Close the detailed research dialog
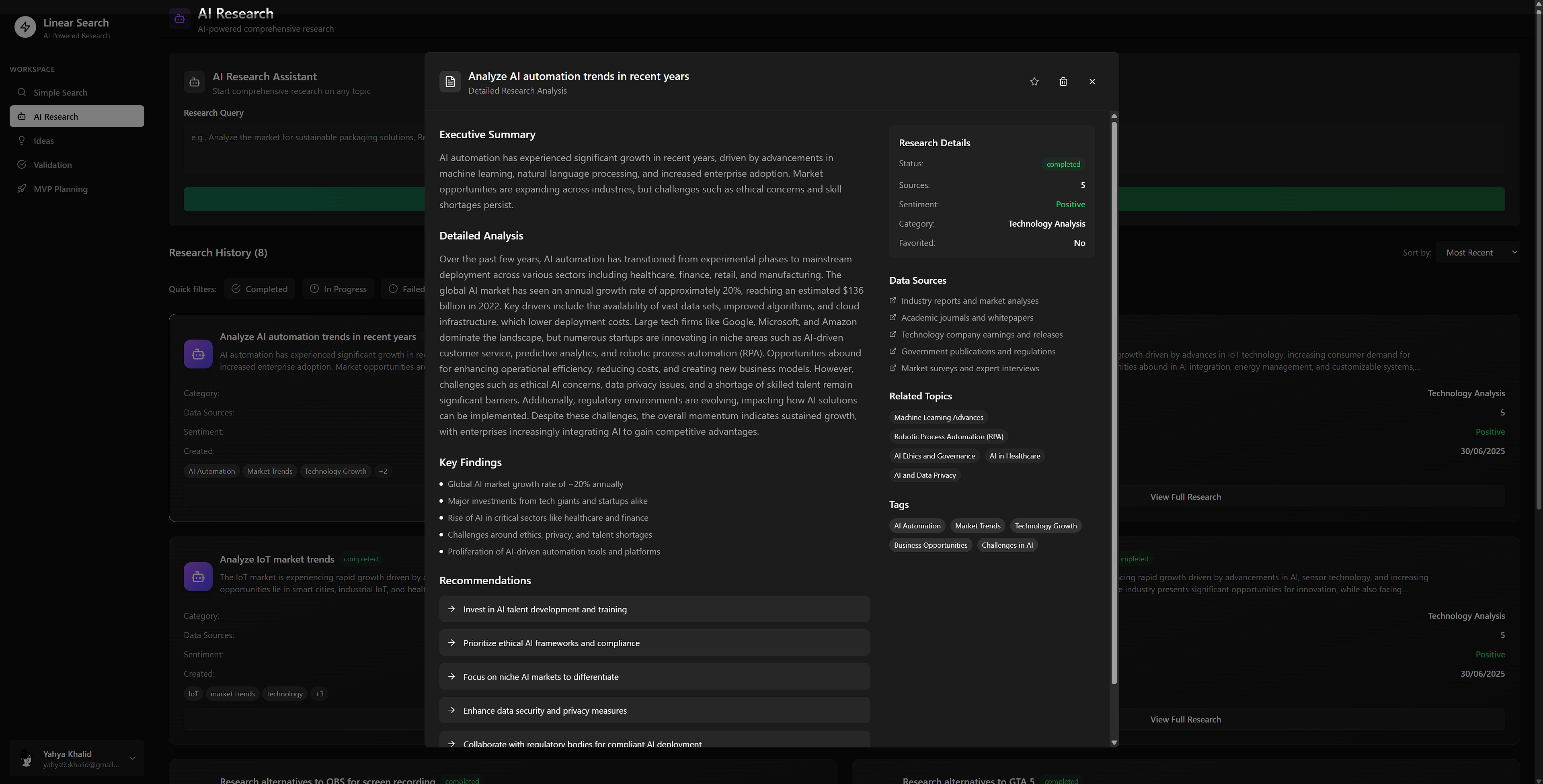1543x784 pixels. [x=1092, y=82]
